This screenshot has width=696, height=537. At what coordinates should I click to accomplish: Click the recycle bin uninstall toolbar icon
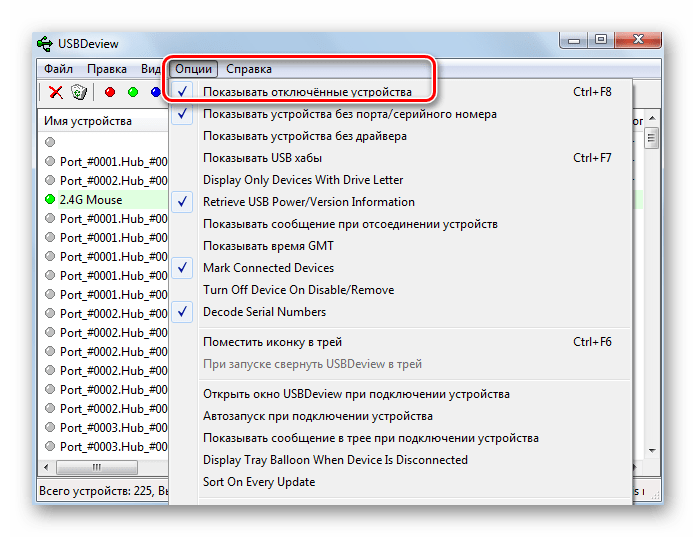pyautogui.click(x=79, y=92)
